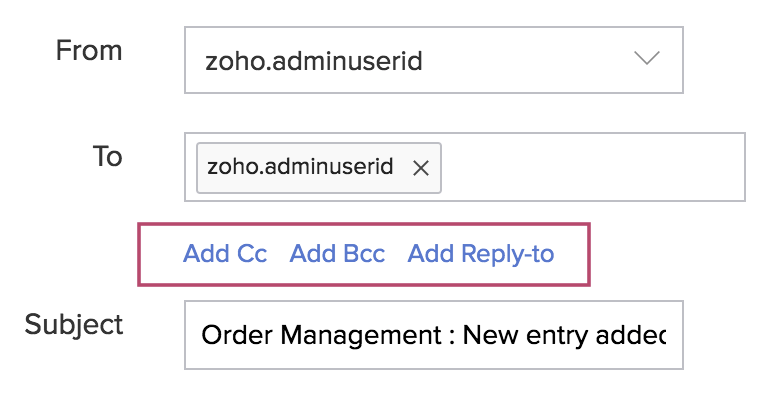Image resolution: width=774 pixels, height=398 pixels.
Task: Click the Add Cc link
Action: (225, 254)
